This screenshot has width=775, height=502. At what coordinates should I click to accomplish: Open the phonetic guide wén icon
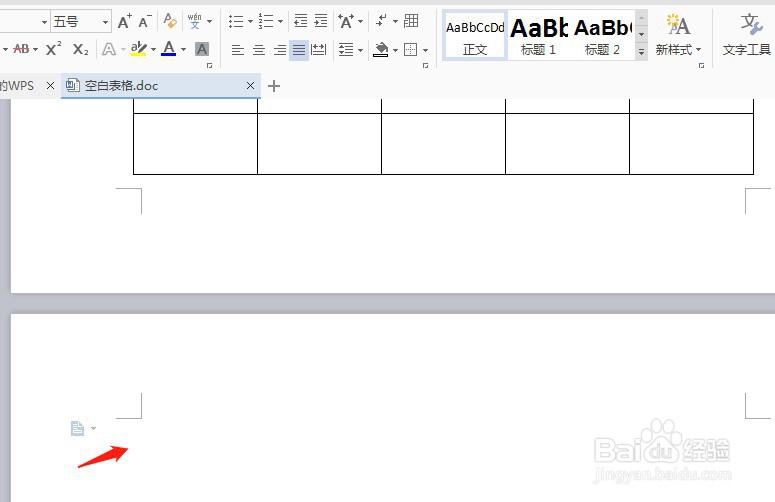pyautogui.click(x=195, y=21)
